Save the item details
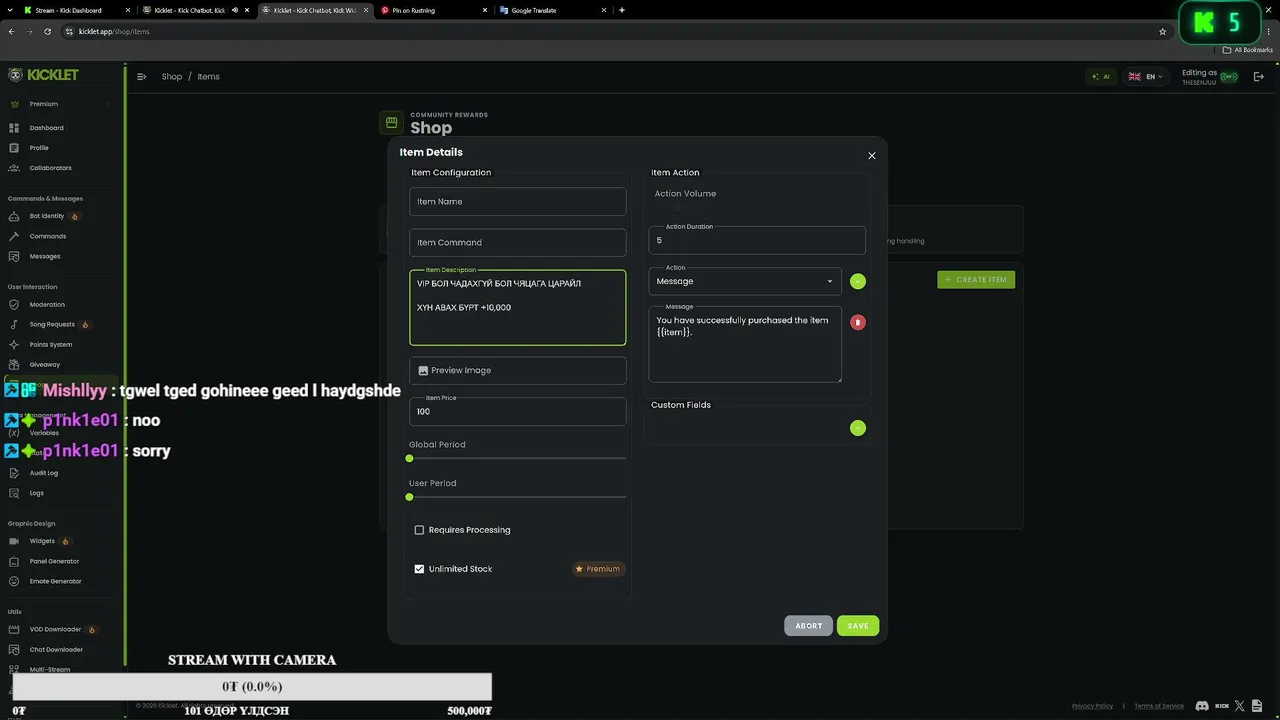This screenshot has height=720, width=1280. (858, 626)
